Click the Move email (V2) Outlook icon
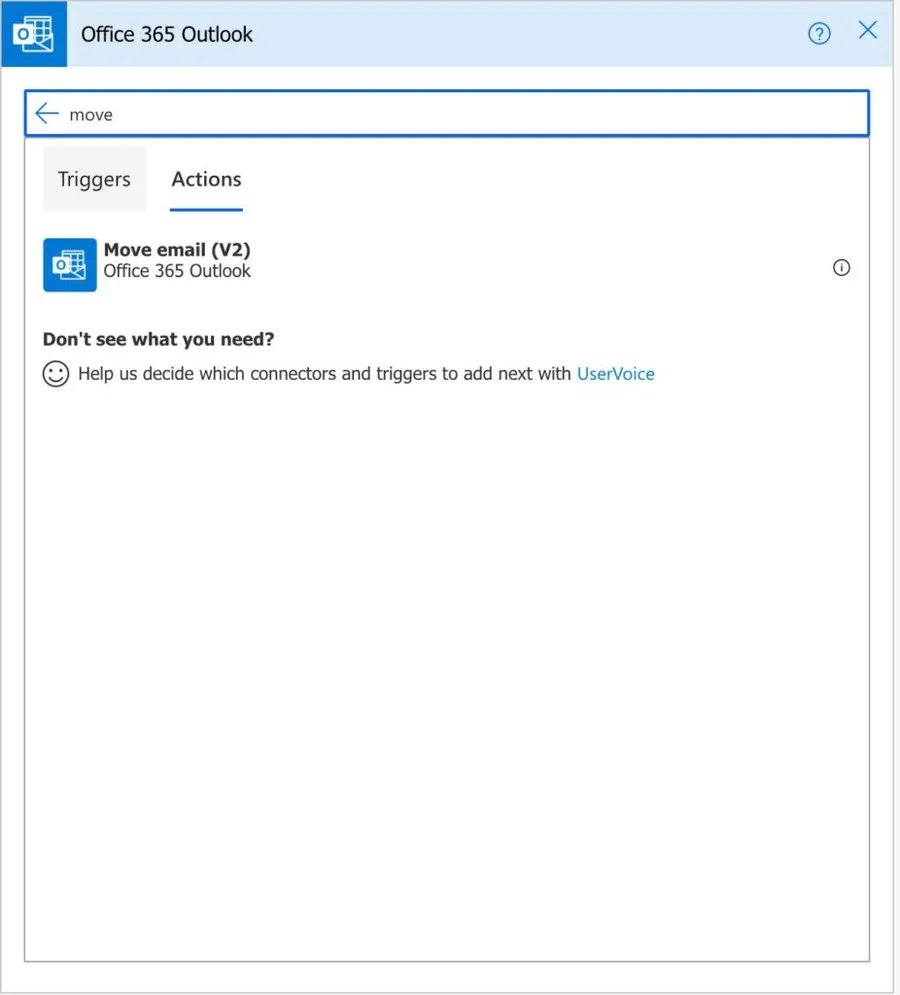 click(70, 265)
